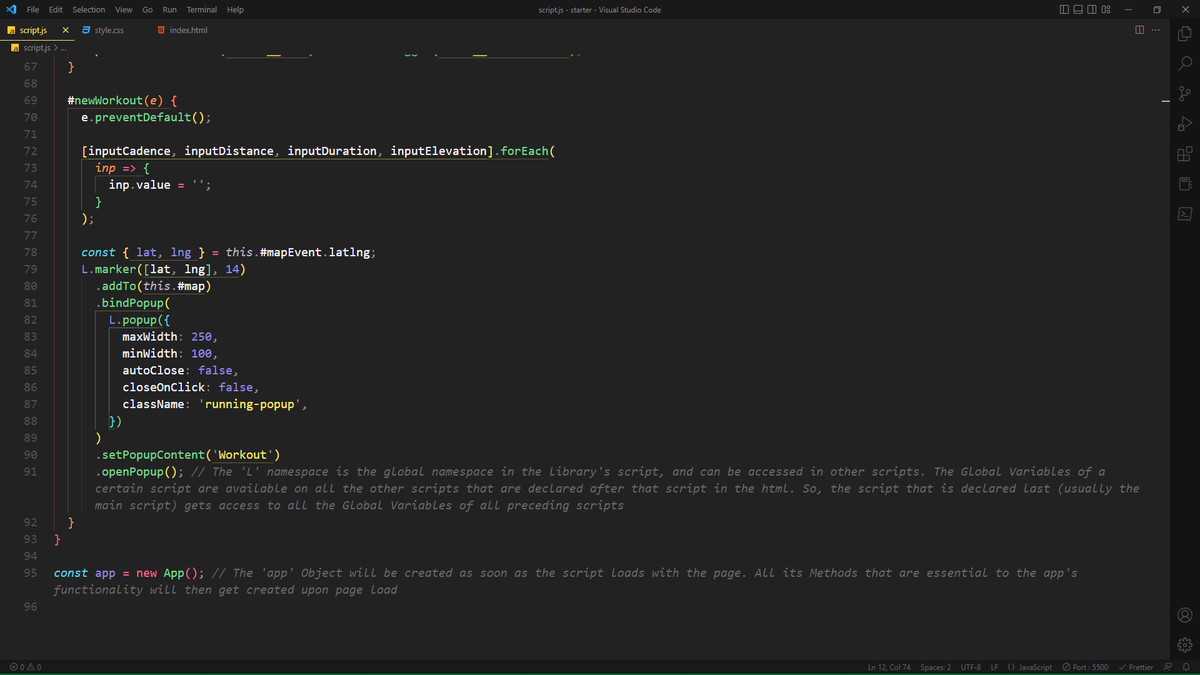The width and height of the screenshot is (1200, 675).
Task: Change end of line sequence via LF
Action: (x=994, y=667)
